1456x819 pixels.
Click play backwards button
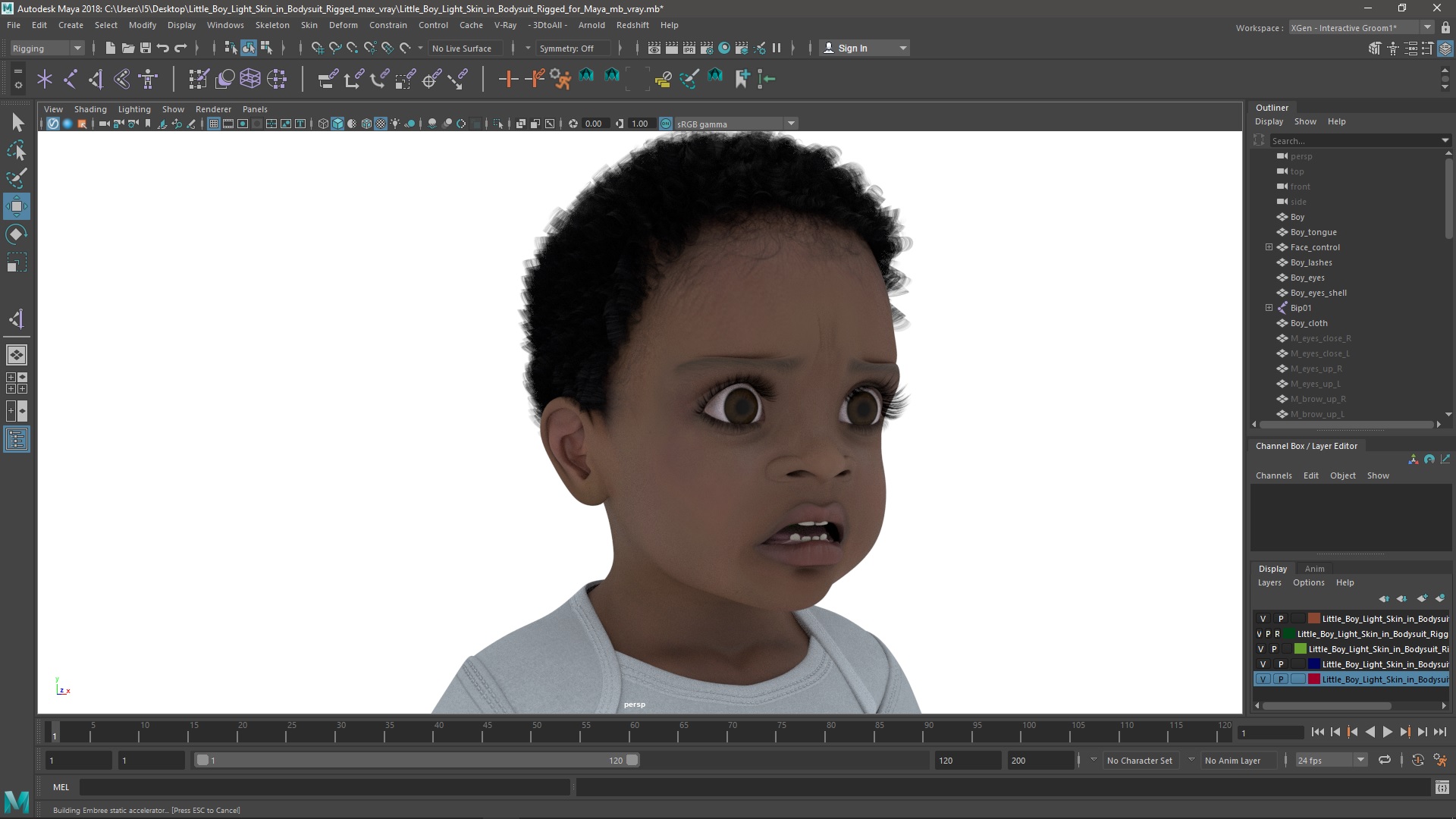1370,732
